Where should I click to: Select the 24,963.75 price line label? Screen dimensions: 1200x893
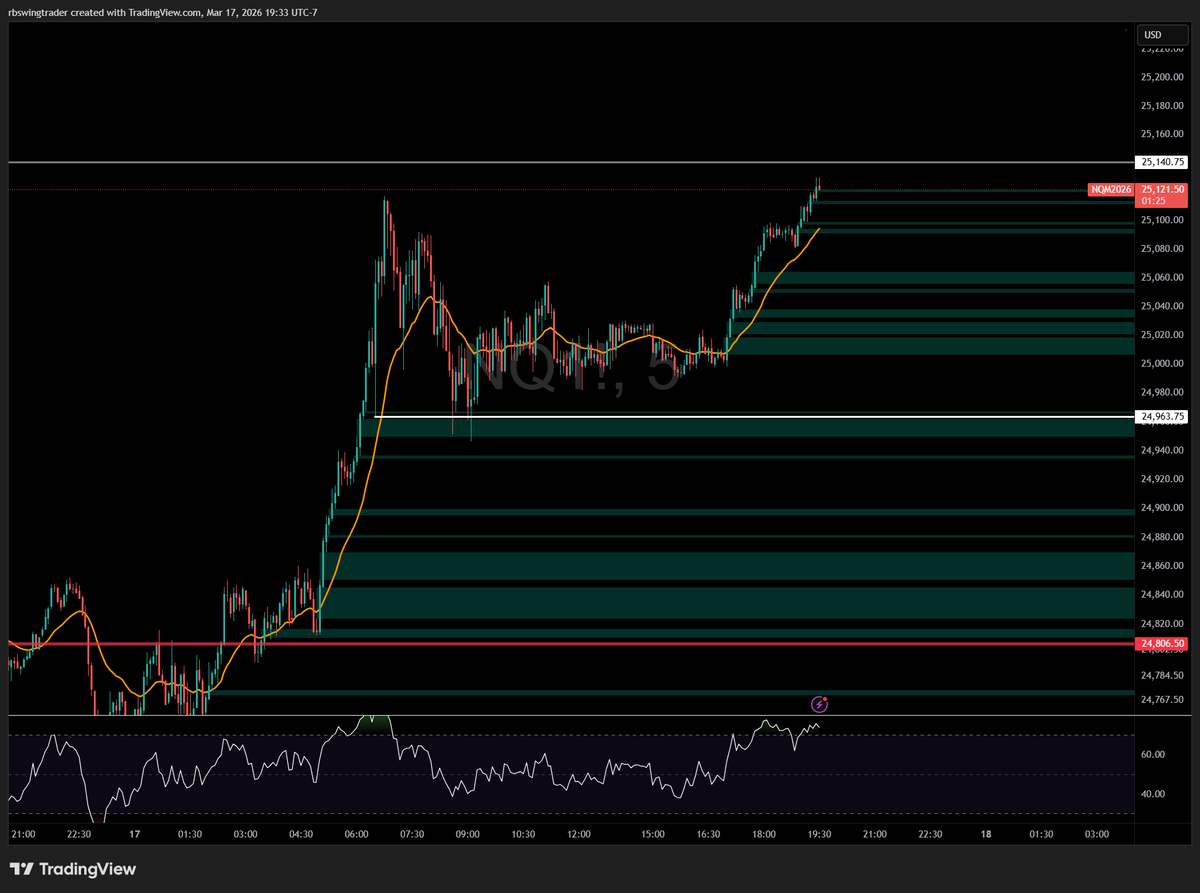coord(1162,416)
